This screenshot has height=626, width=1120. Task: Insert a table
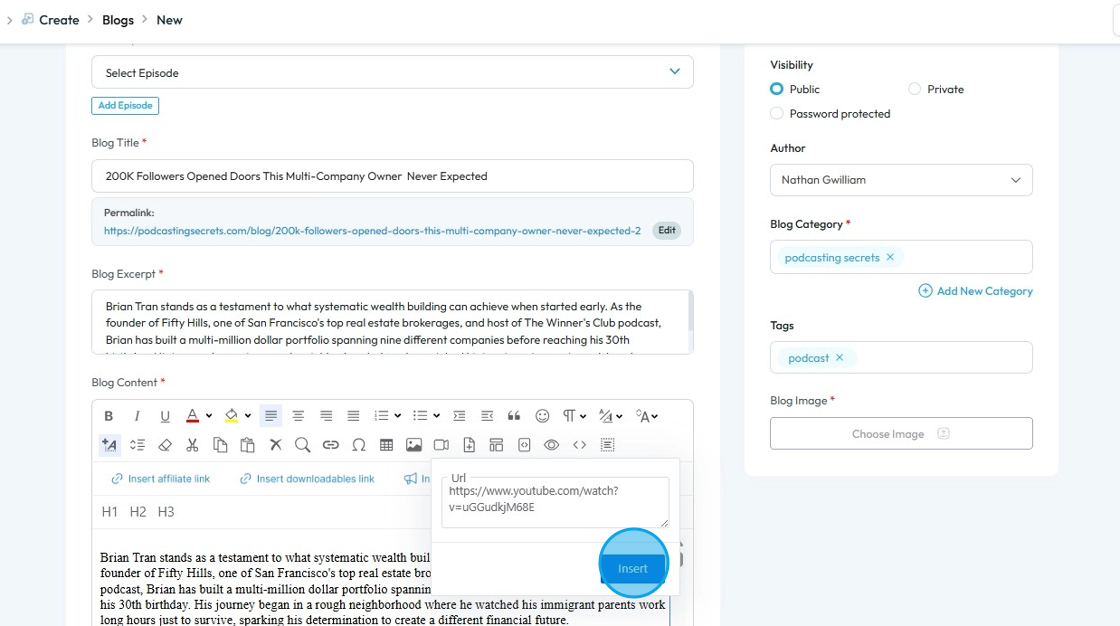pos(386,445)
